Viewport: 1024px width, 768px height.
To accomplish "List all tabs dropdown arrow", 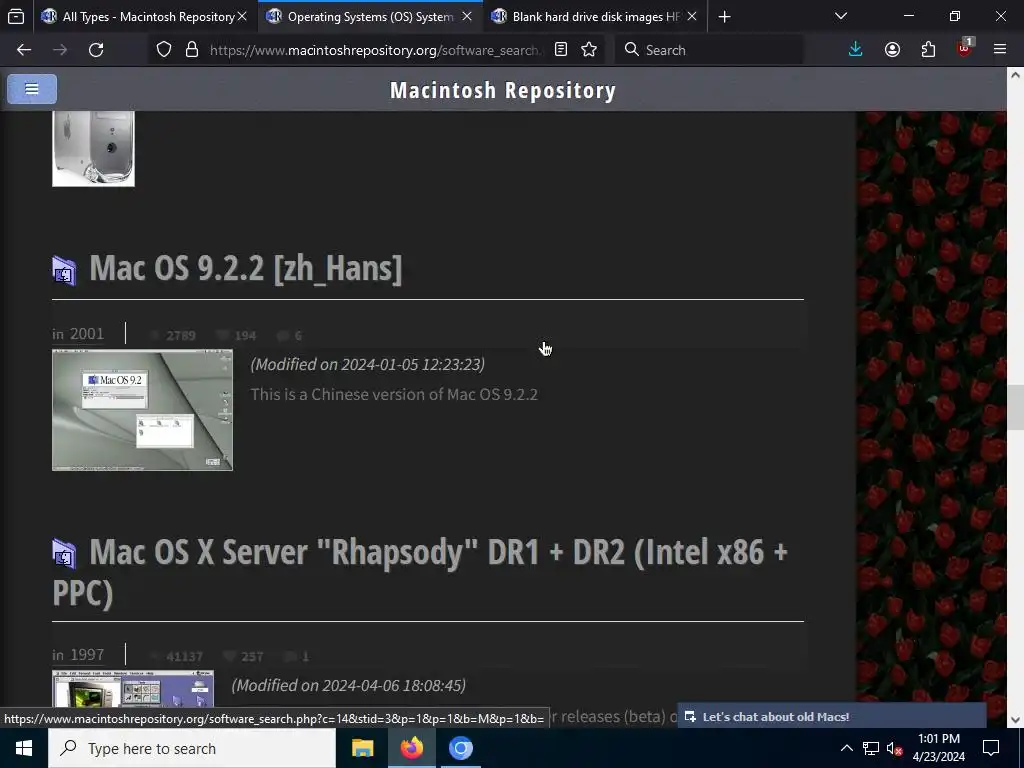I will (x=841, y=16).
